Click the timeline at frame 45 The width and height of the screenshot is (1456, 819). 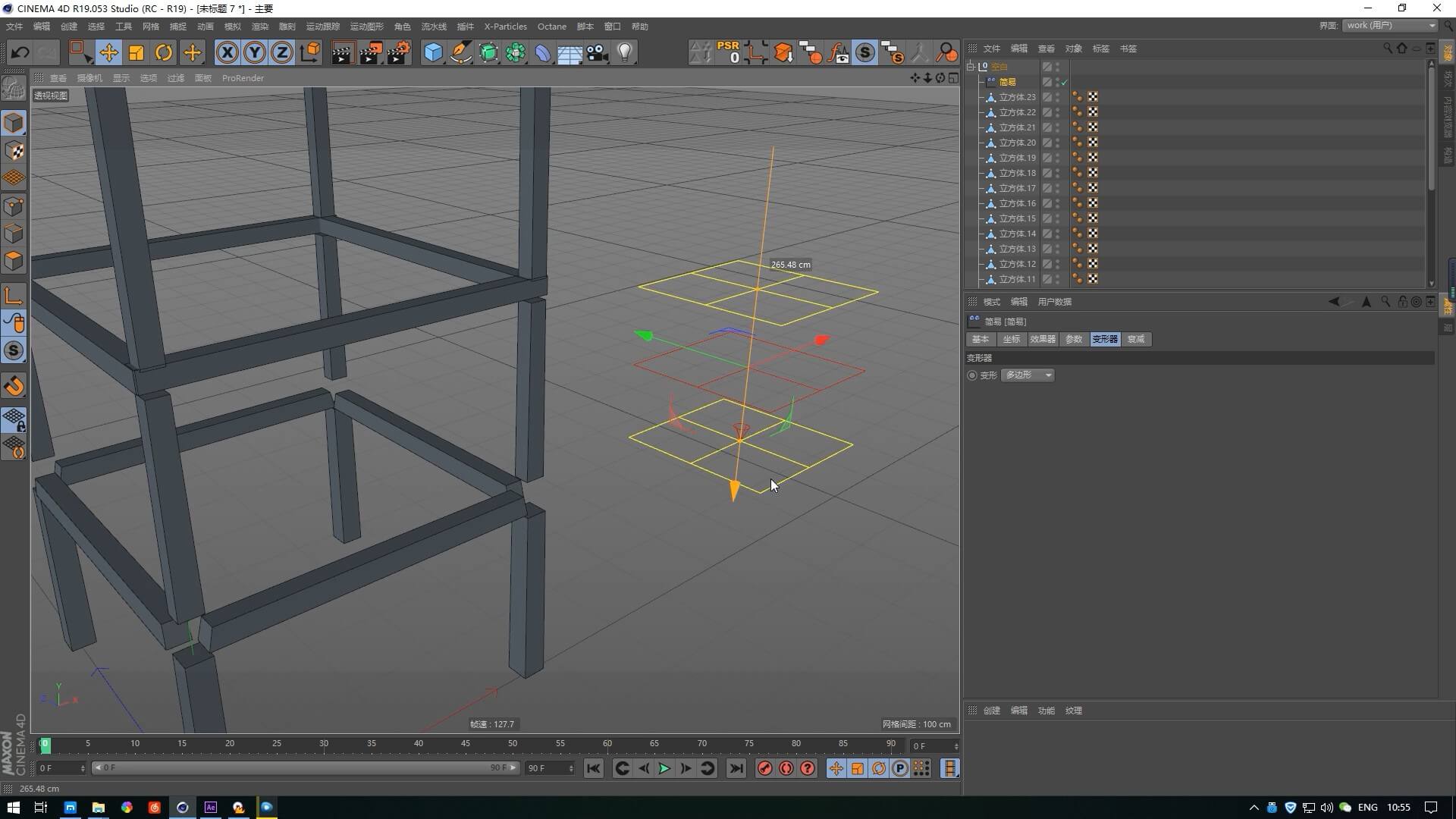466,745
